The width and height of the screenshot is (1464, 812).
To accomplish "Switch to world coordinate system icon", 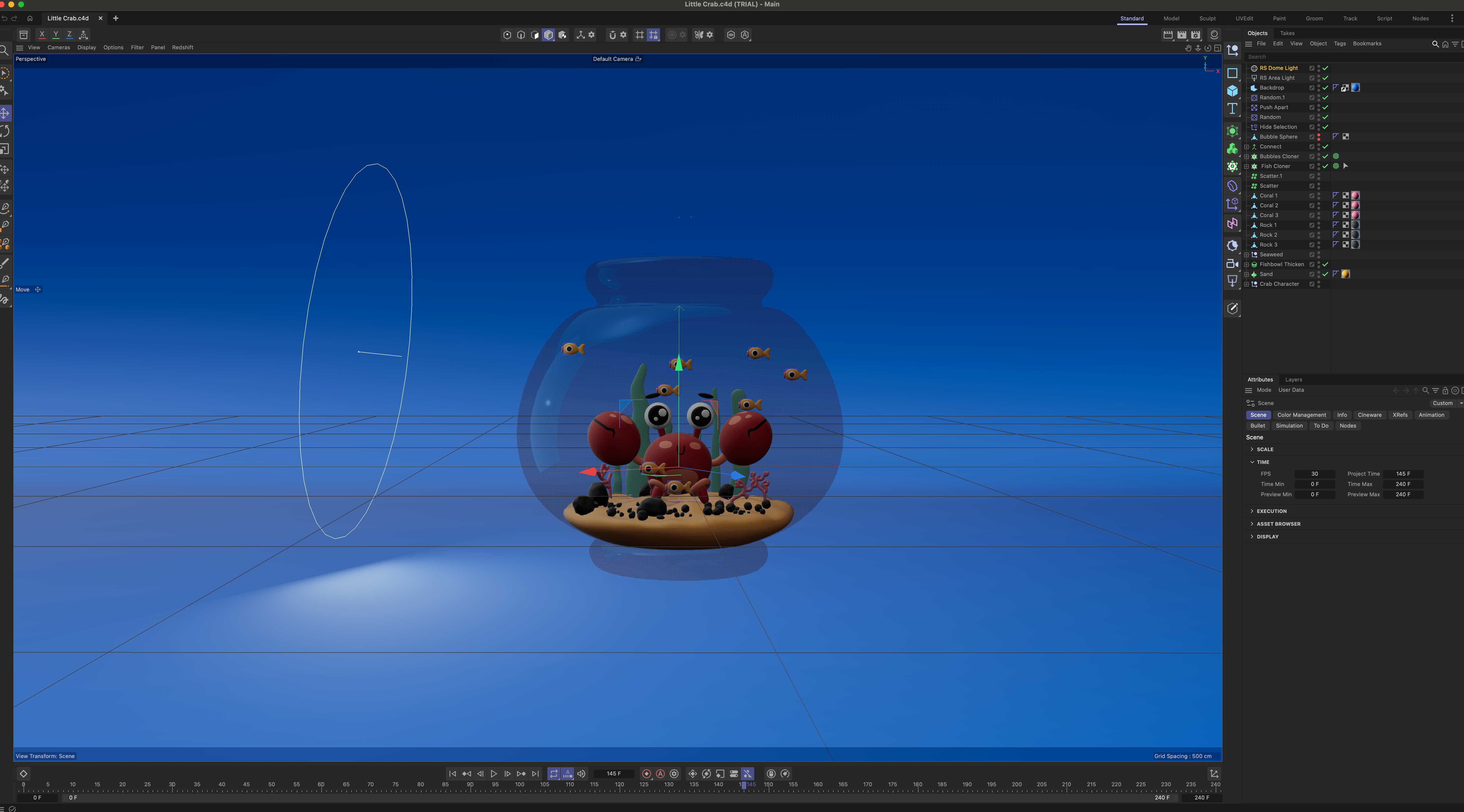I will 84,35.
